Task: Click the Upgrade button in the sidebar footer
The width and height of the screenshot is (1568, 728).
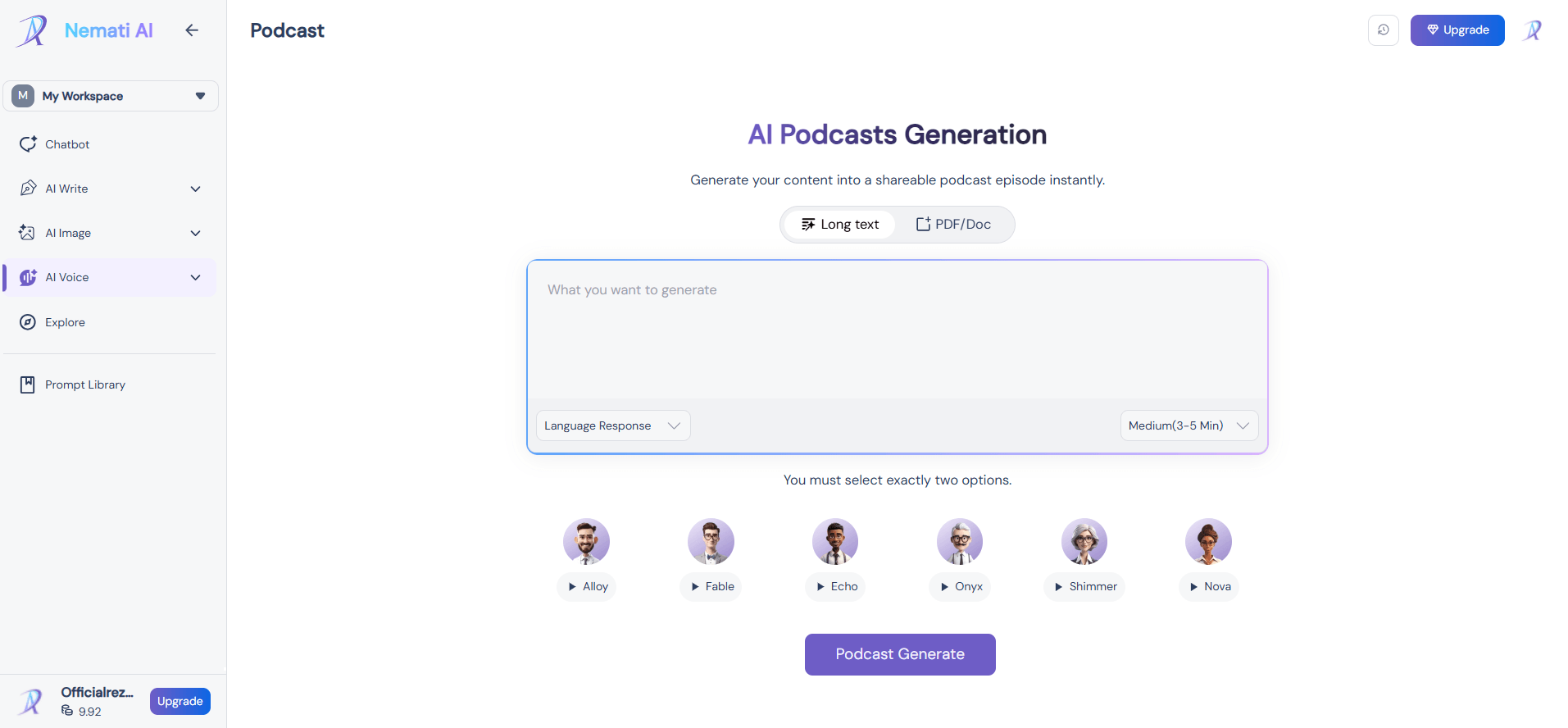Action: point(180,702)
